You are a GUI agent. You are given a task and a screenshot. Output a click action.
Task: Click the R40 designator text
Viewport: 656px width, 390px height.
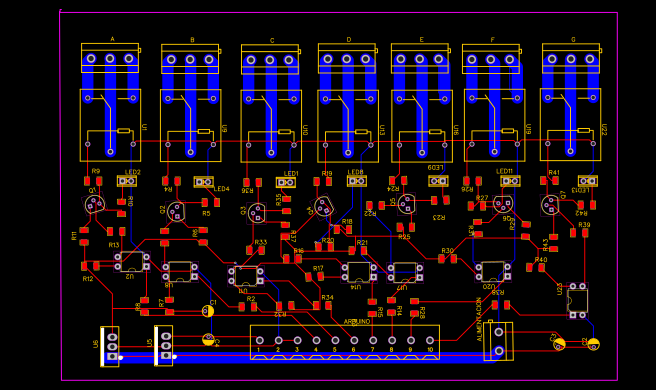(541, 259)
